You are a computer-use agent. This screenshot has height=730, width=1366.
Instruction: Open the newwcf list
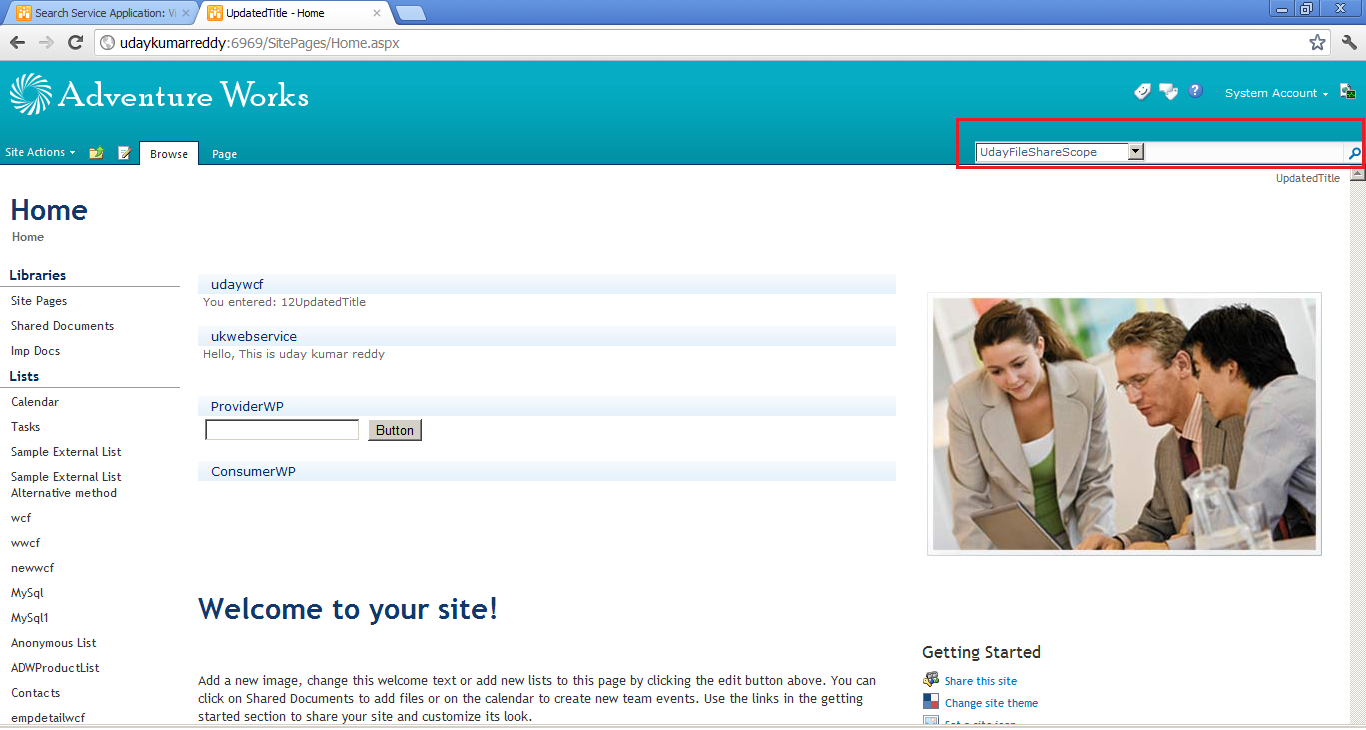coord(32,568)
